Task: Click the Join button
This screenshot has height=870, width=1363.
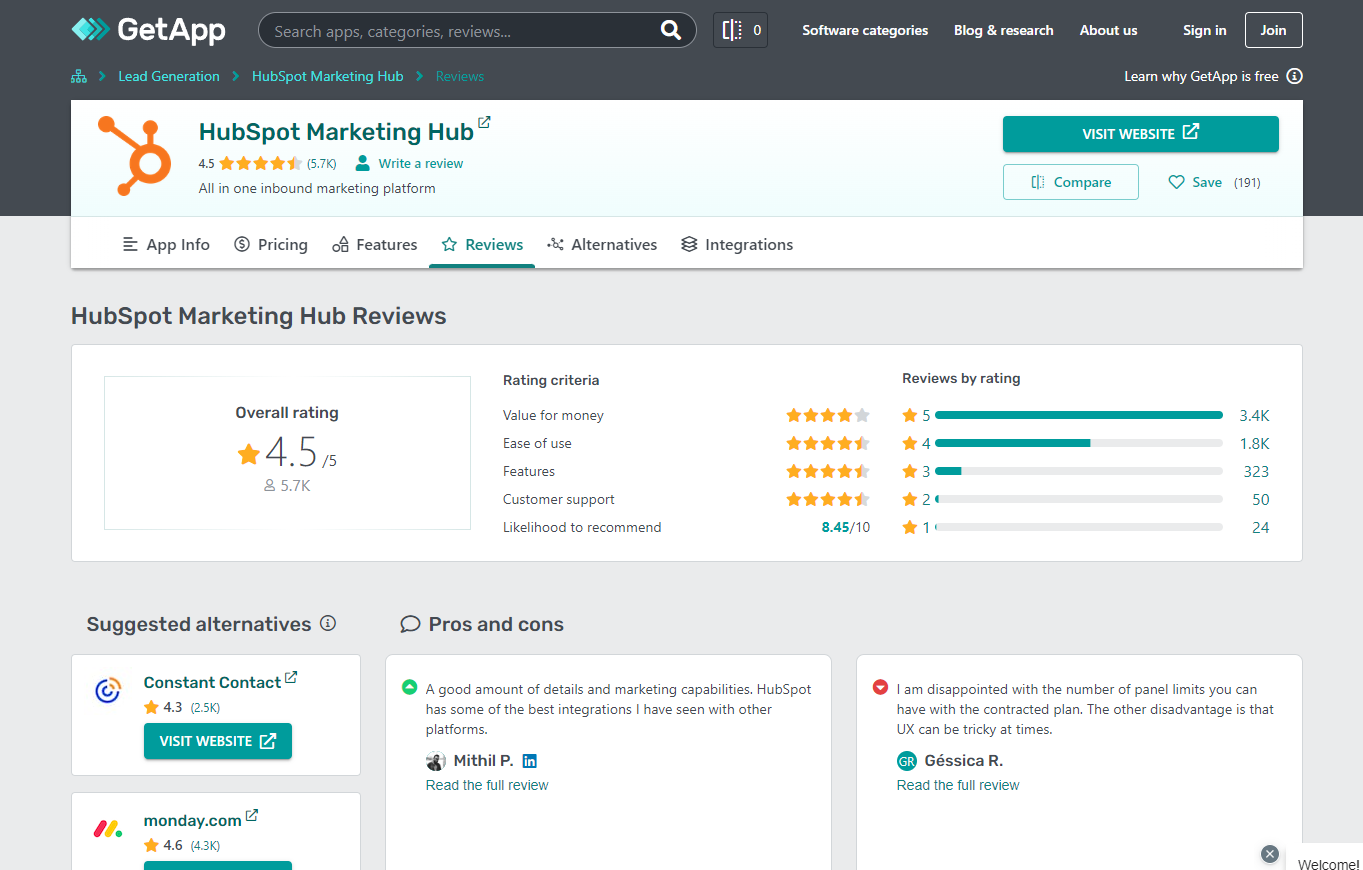Action: coord(1273,30)
